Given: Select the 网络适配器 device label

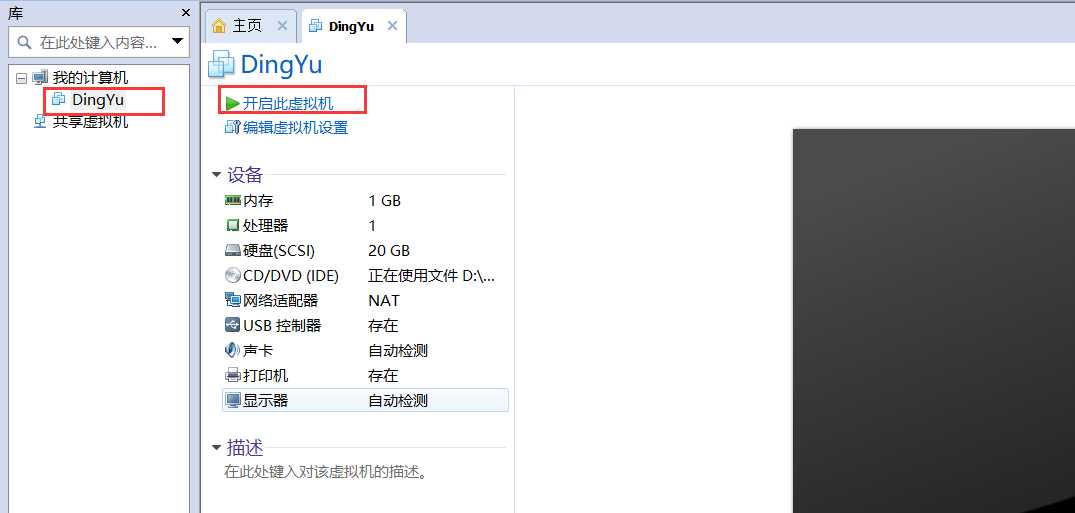Looking at the screenshot, I should (280, 300).
